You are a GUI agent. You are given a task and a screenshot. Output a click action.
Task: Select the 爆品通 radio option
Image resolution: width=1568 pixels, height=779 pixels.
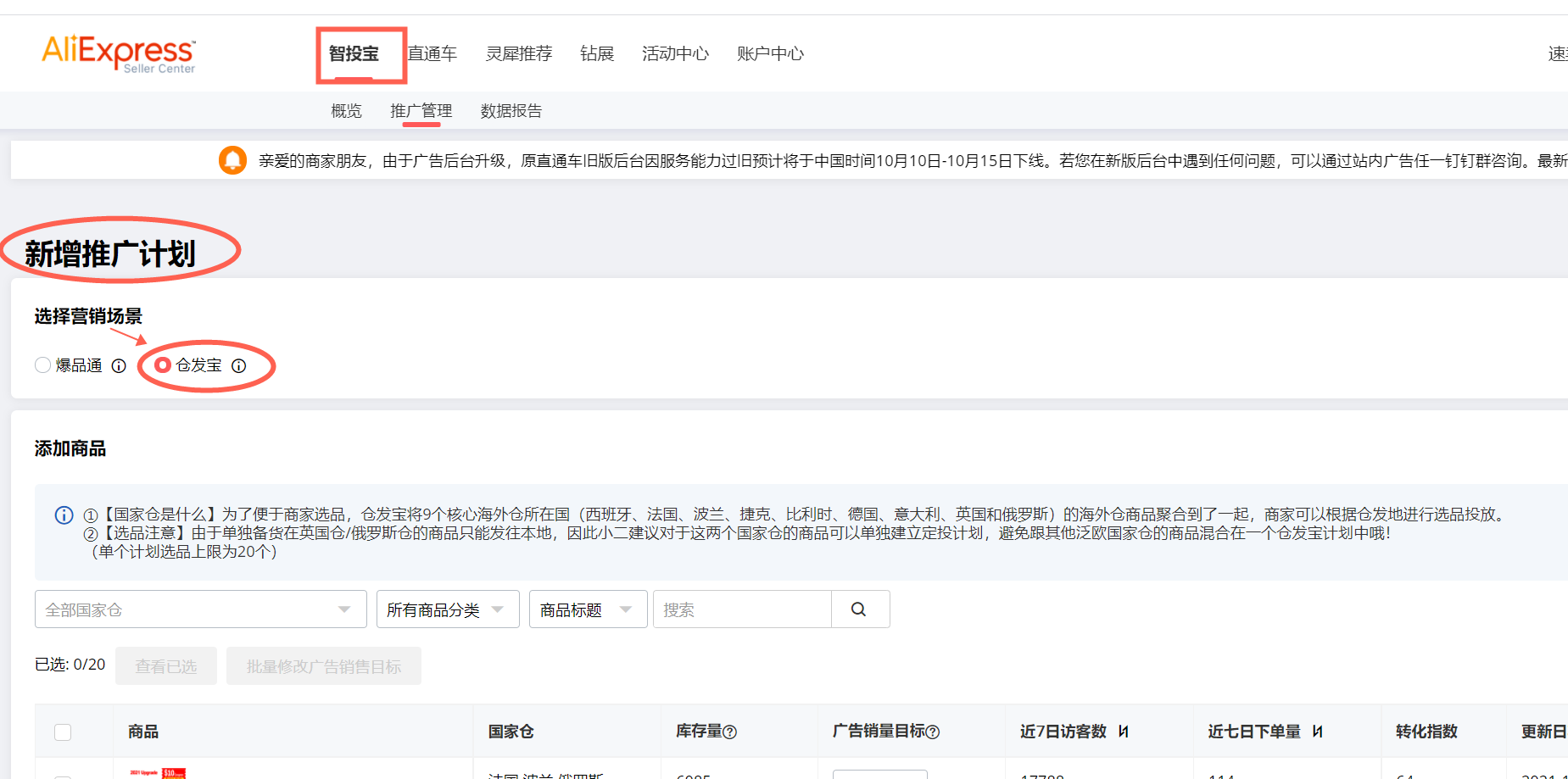[42, 364]
